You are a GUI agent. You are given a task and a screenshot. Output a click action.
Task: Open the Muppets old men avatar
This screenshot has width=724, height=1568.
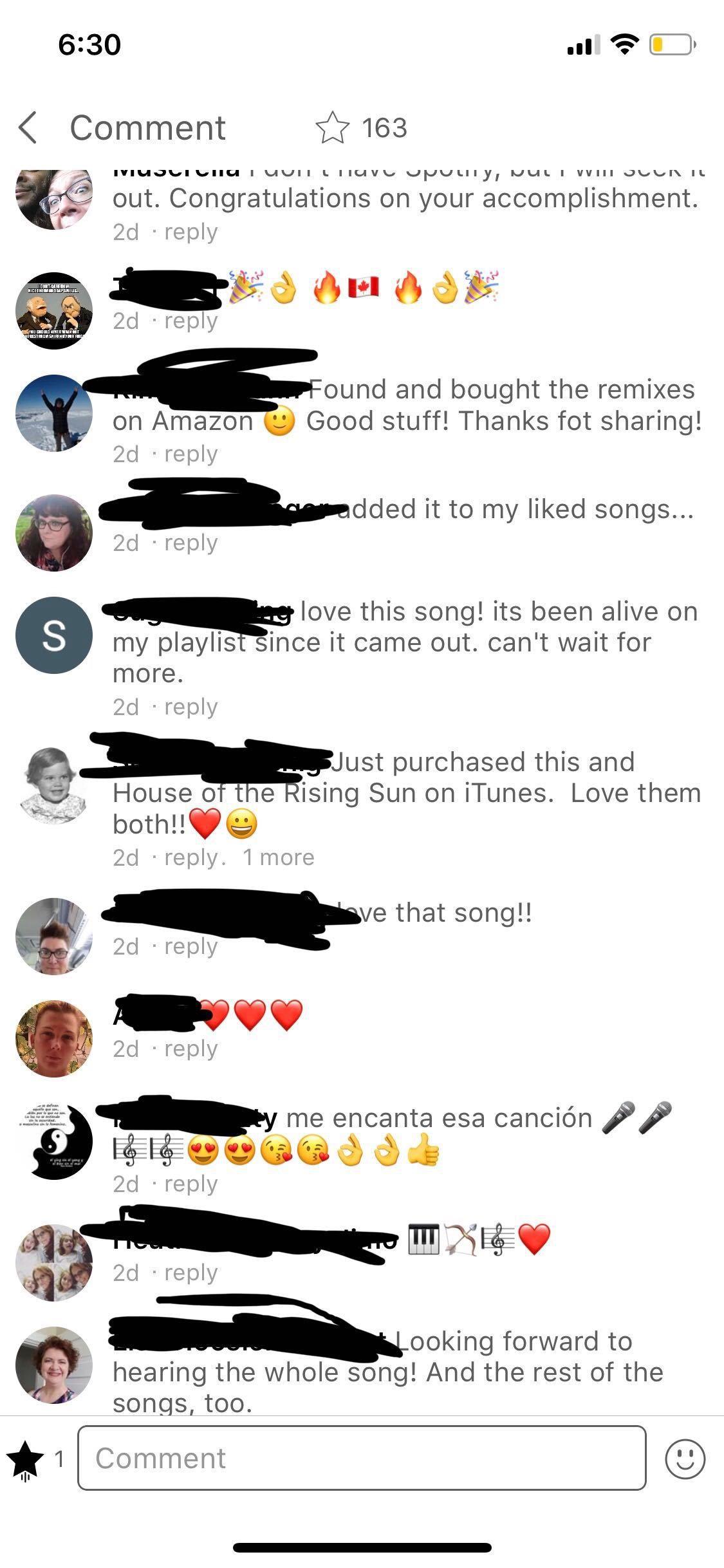[54, 311]
